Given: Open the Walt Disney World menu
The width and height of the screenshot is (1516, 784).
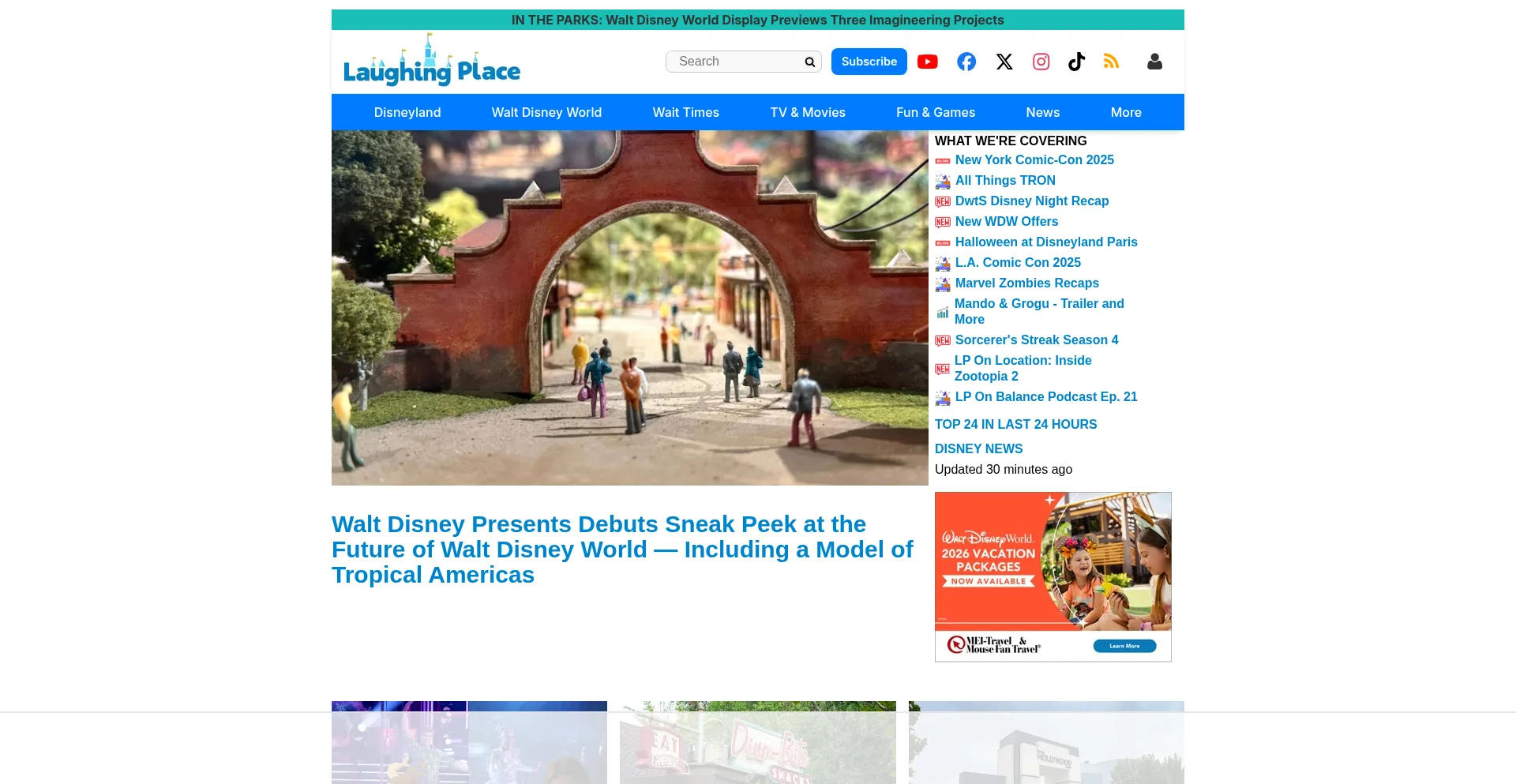Looking at the screenshot, I should (546, 112).
